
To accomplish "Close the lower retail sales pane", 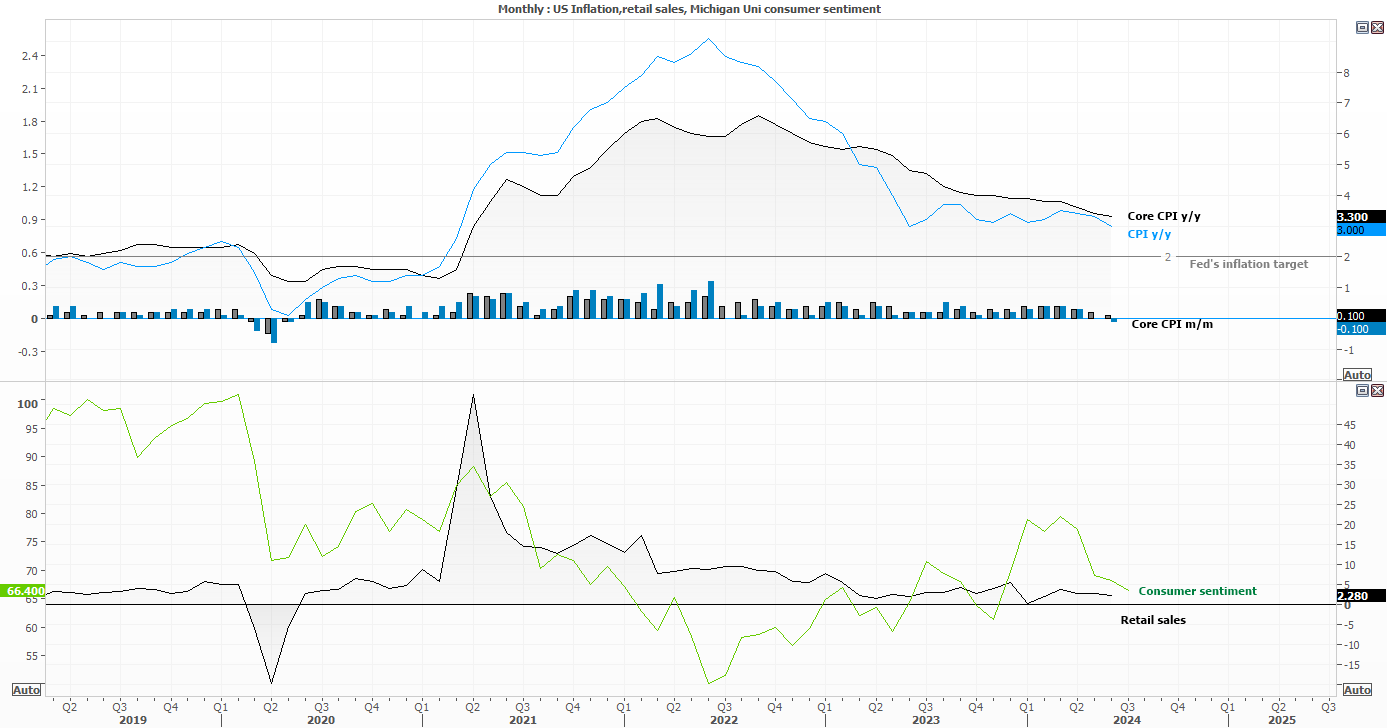I will tap(1377, 390).
